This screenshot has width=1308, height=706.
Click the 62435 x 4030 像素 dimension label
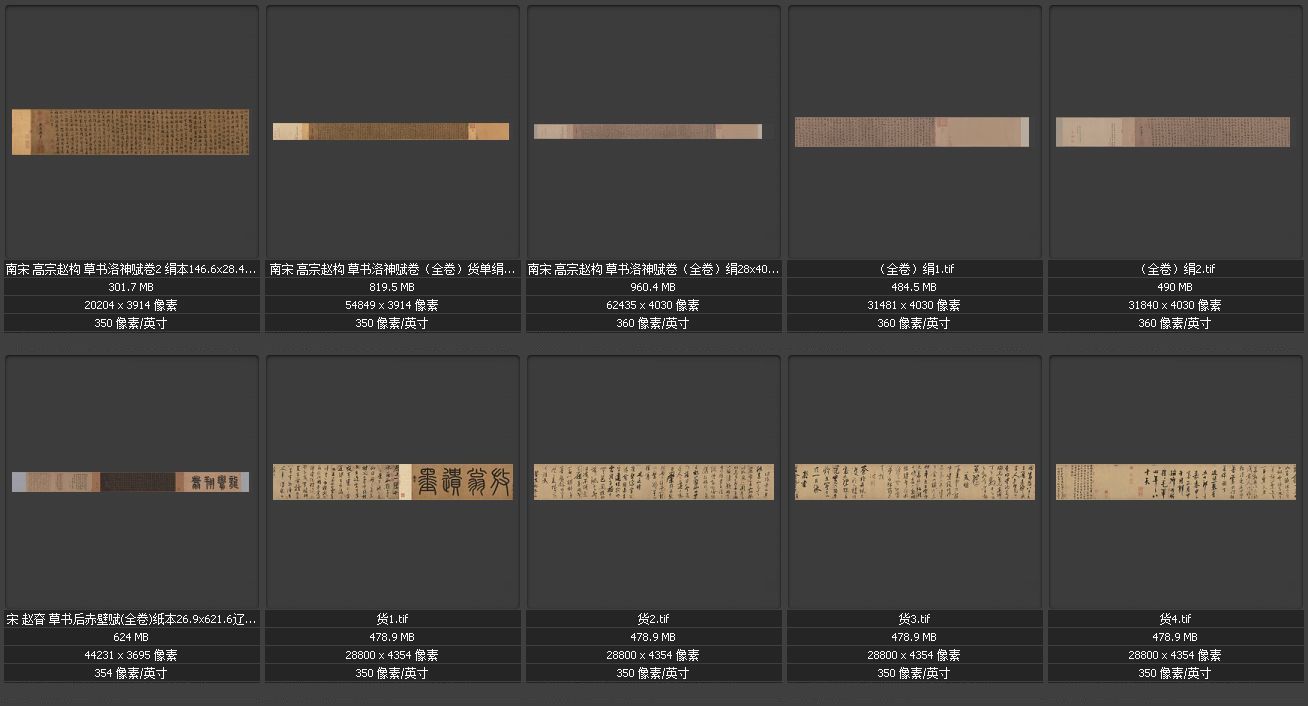[653, 305]
